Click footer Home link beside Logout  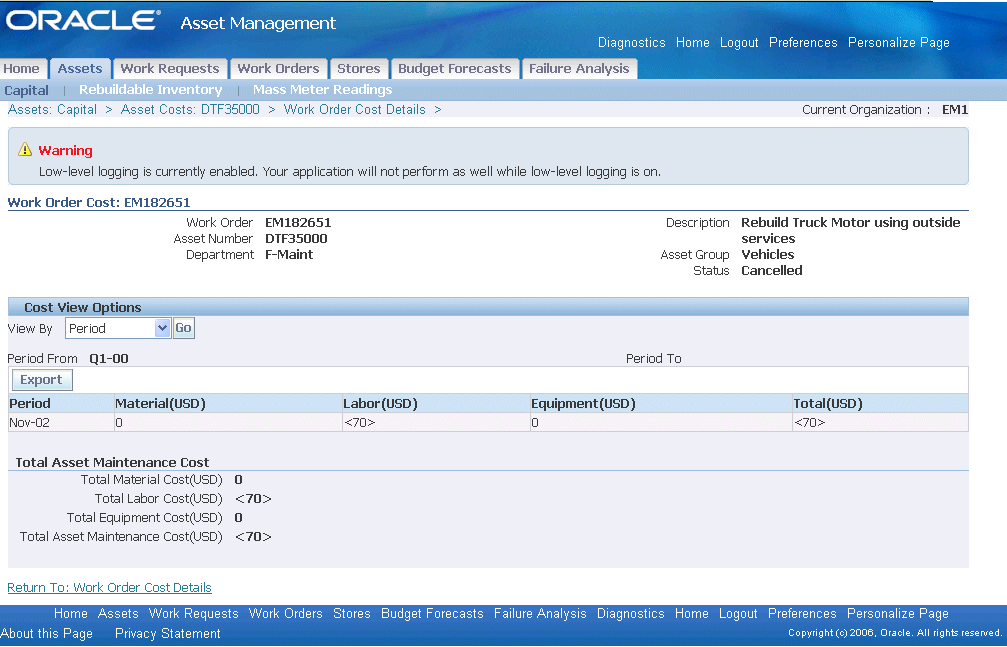coord(692,614)
